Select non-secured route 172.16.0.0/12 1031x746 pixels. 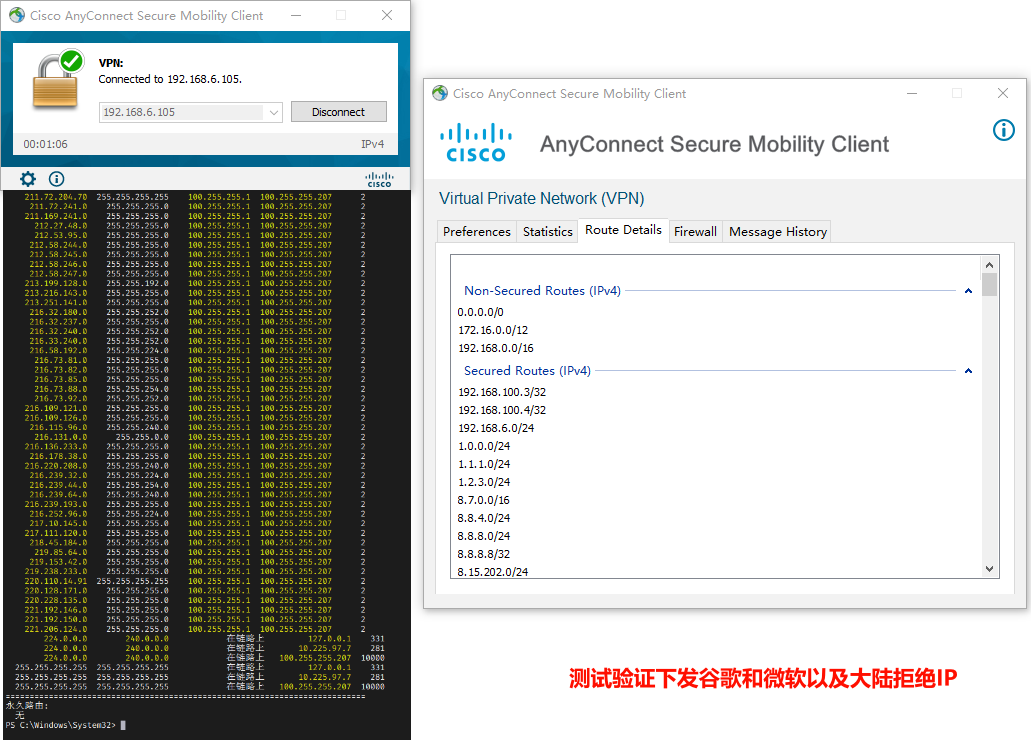click(493, 330)
